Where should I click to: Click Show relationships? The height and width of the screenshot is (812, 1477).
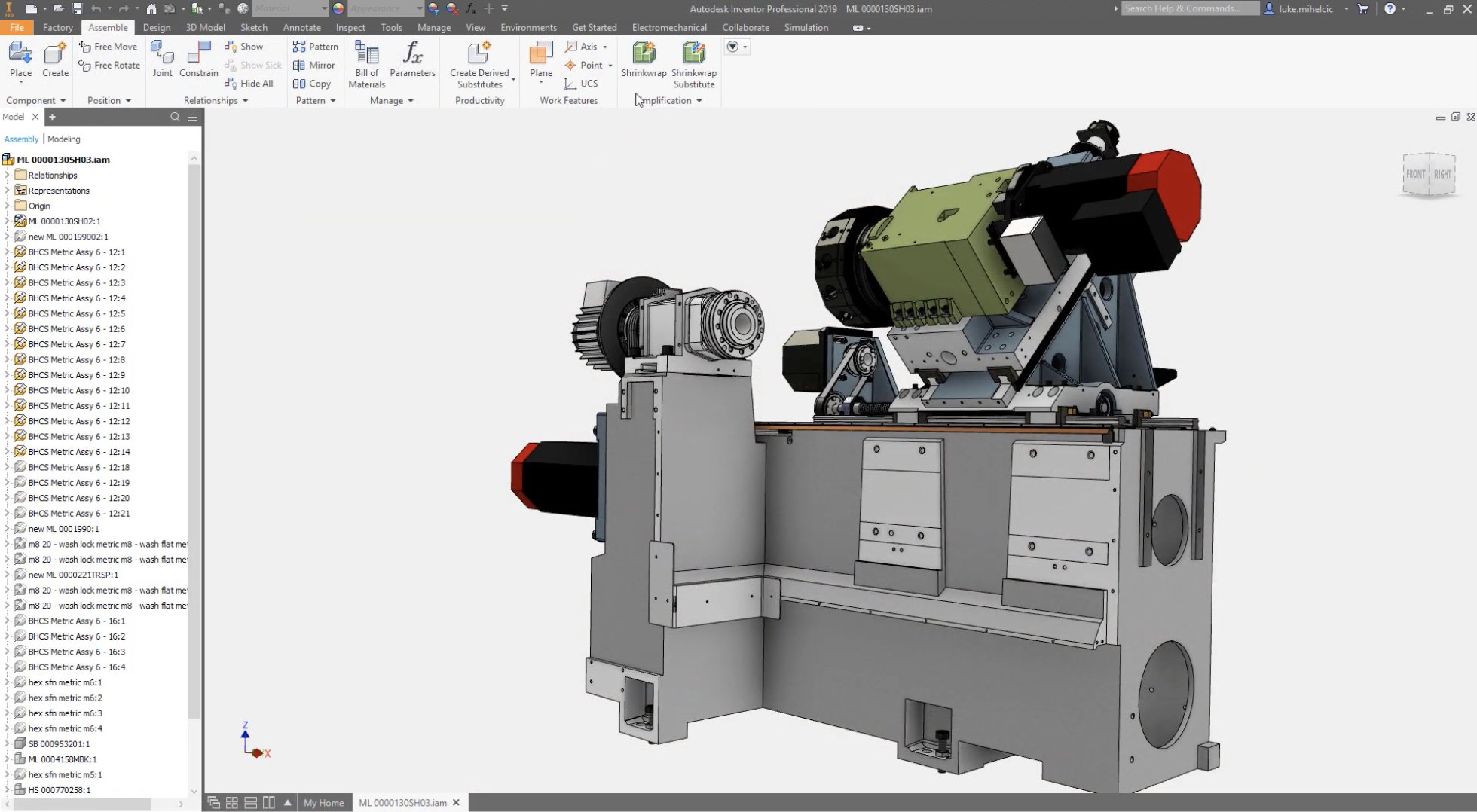(243, 47)
